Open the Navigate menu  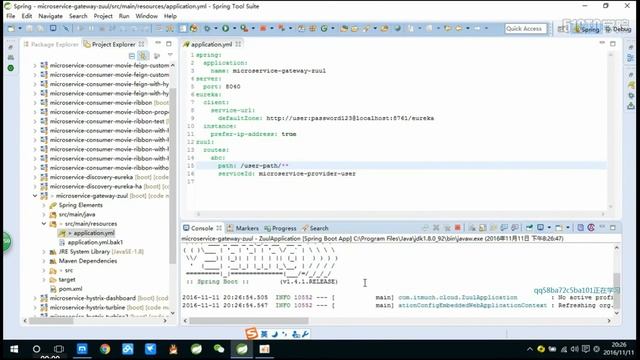[50, 16]
